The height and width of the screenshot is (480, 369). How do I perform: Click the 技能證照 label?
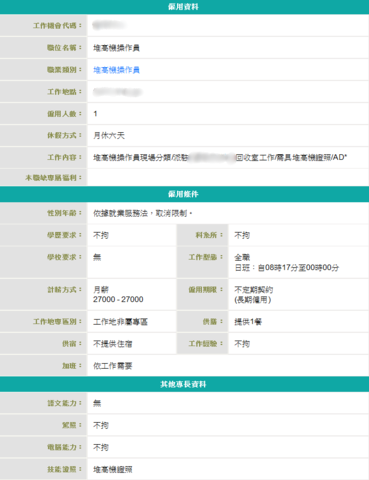[x=64, y=469]
